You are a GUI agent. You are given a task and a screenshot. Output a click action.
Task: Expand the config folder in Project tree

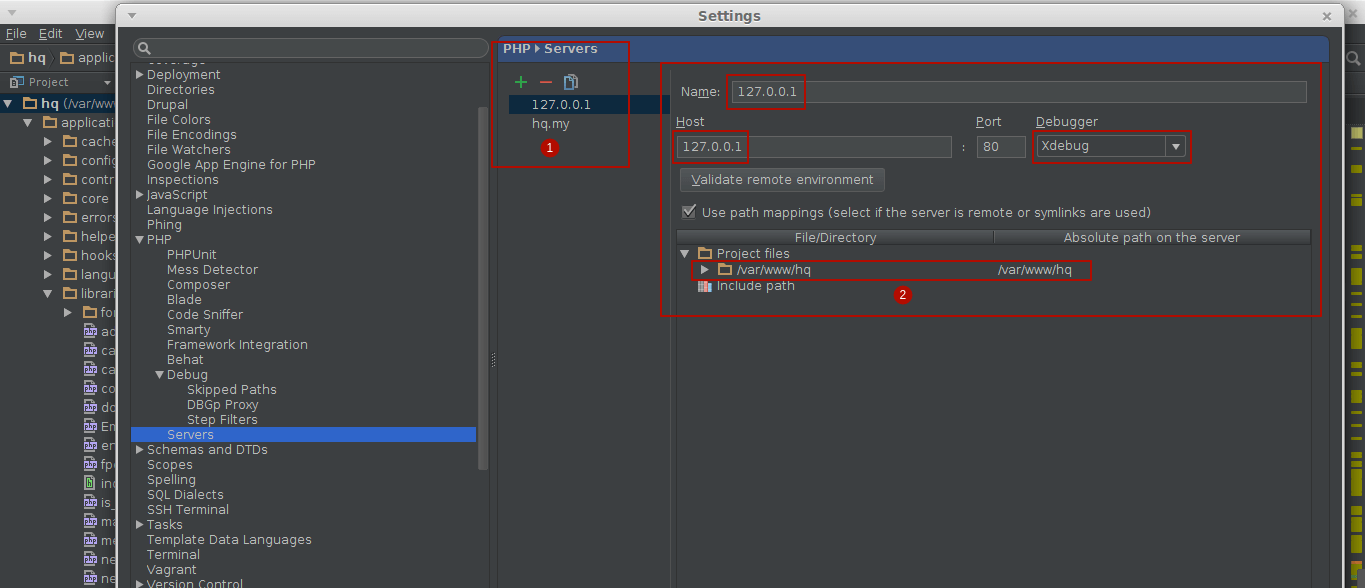point(48,161)
